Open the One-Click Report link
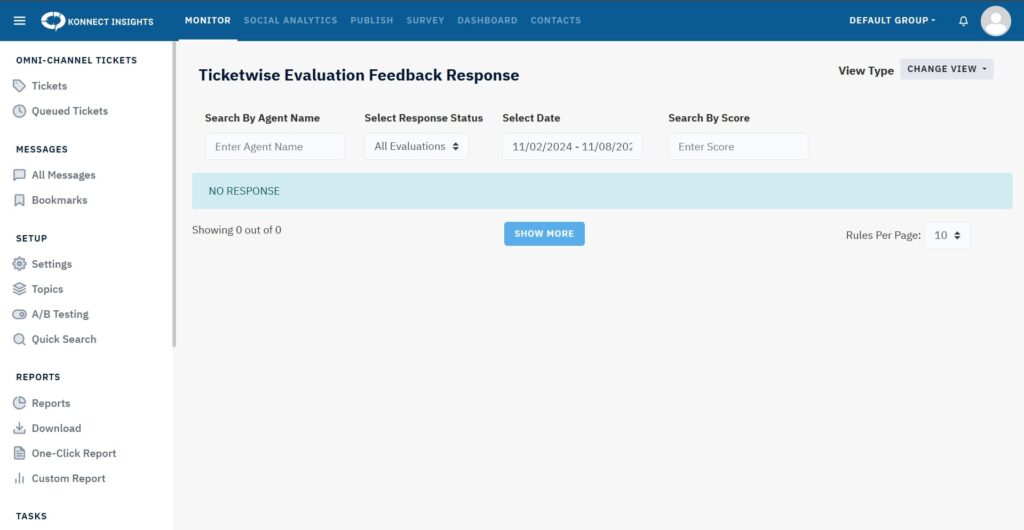The width and height of the screenshot is (1024, 530). [x=73, y=453]
